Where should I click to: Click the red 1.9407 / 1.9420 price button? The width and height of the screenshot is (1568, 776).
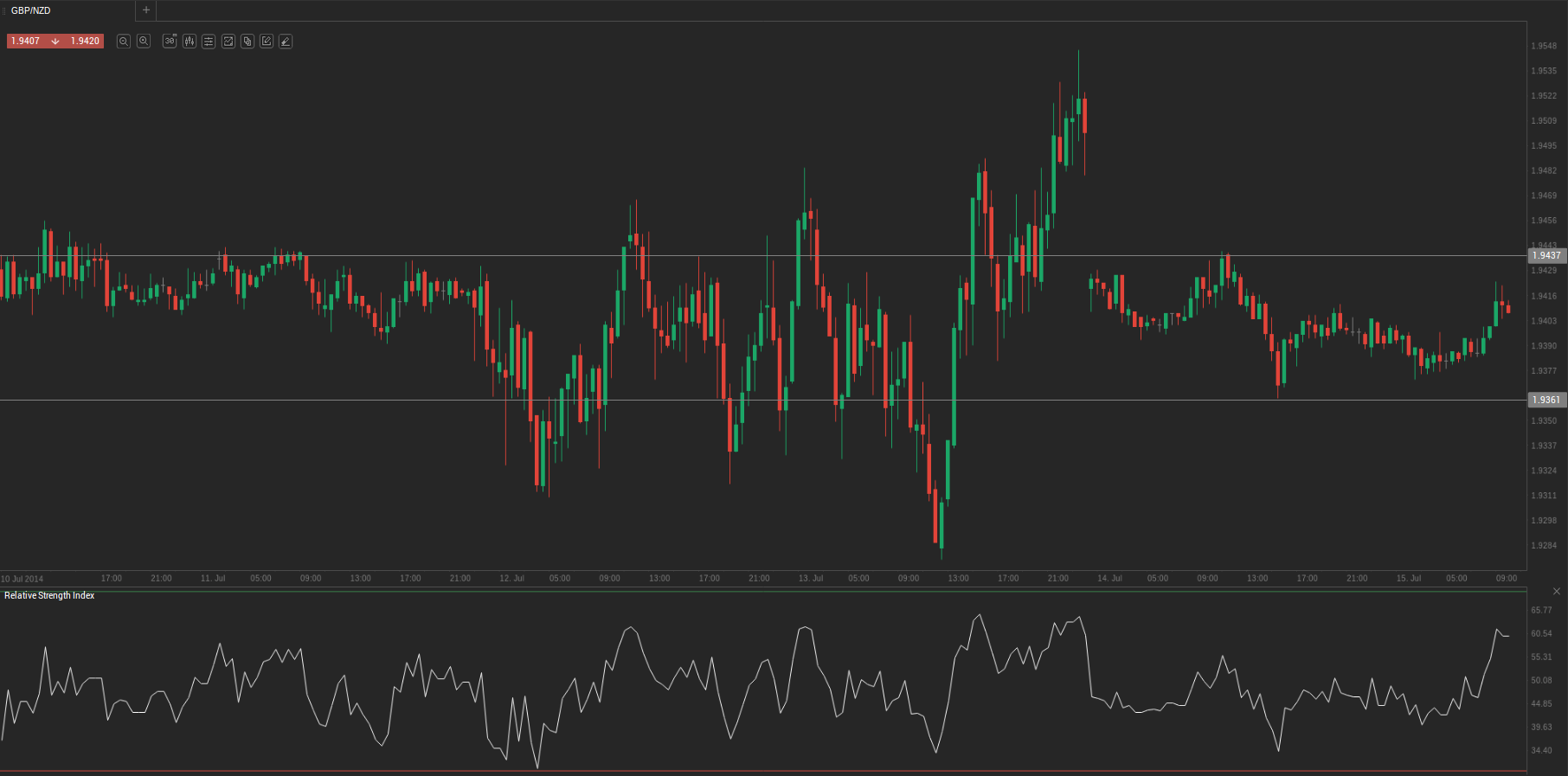[55, 42]
